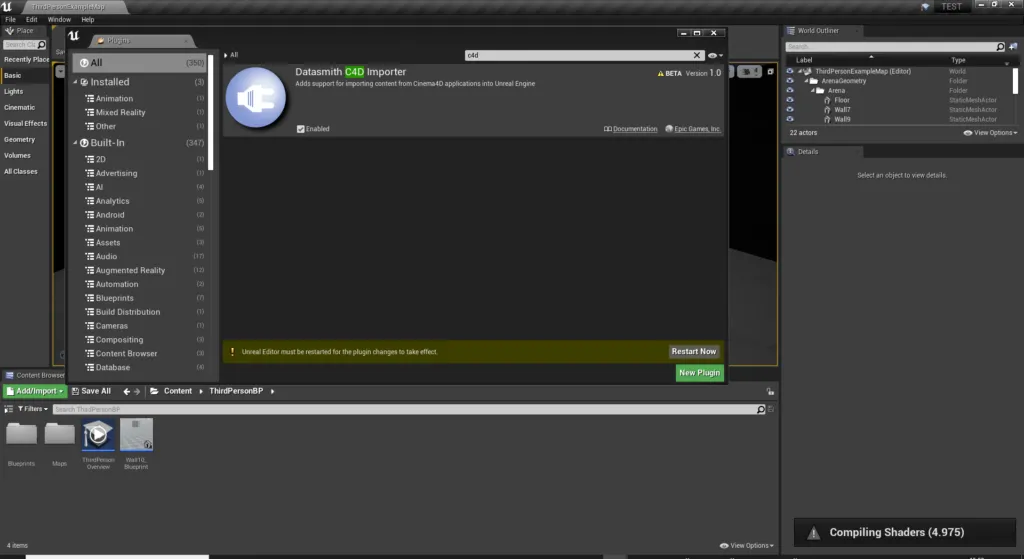This screenshot has width=1024, height=559.
Task: Open the Window menu
Action: [59, 20]
